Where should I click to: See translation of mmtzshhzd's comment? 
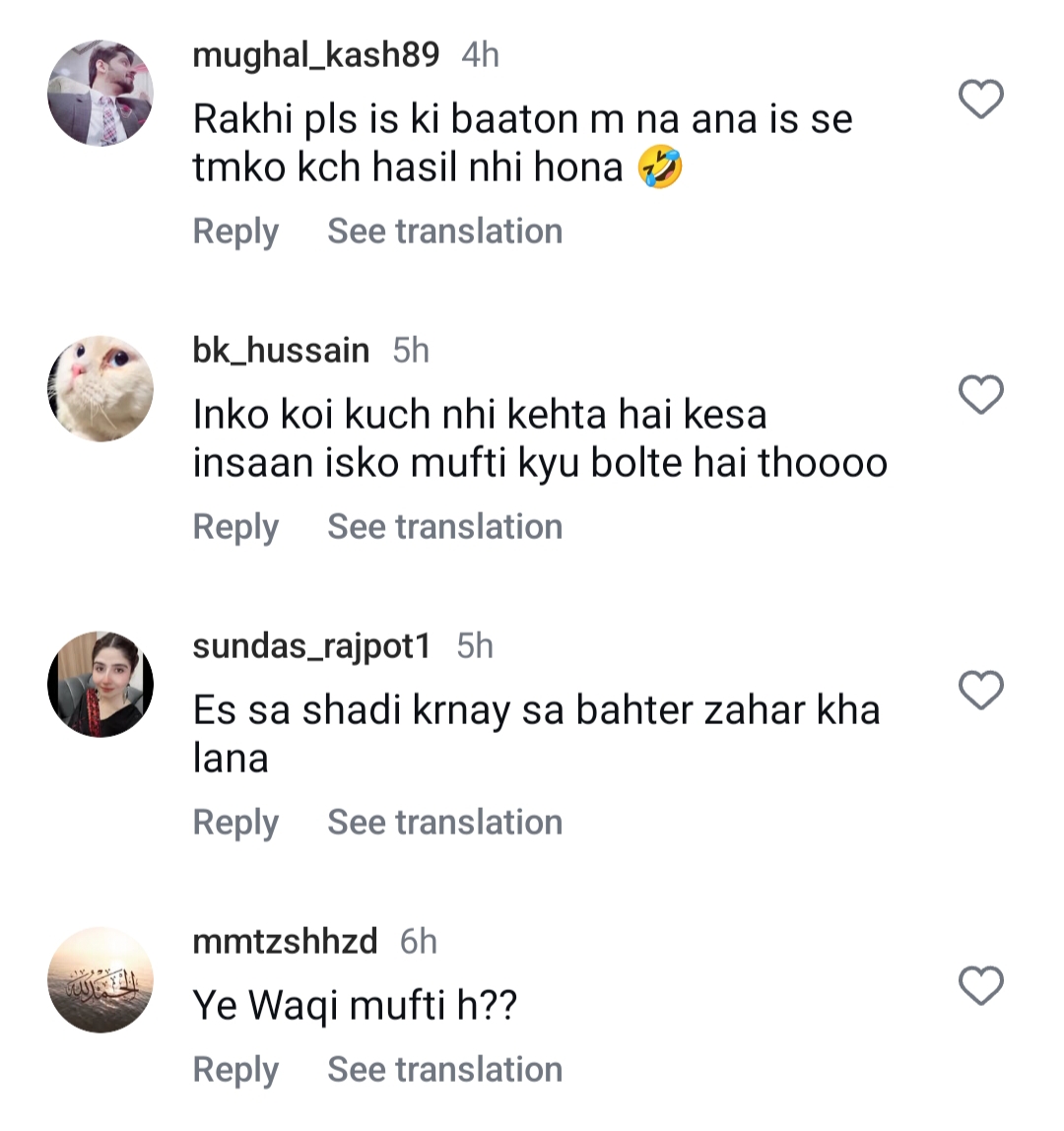[x=444, y=1069]
